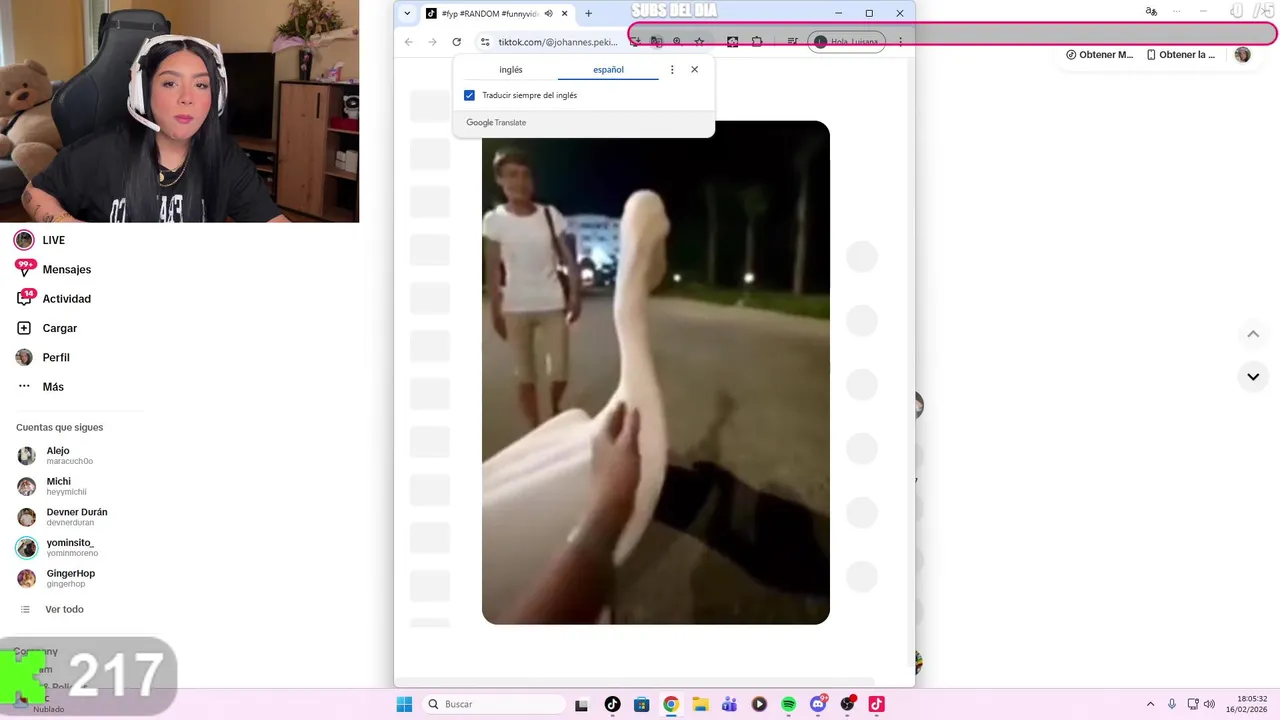Mute the tab via speaker icon
Screen dimensions: 1280x720
click(x=548, y=13)
